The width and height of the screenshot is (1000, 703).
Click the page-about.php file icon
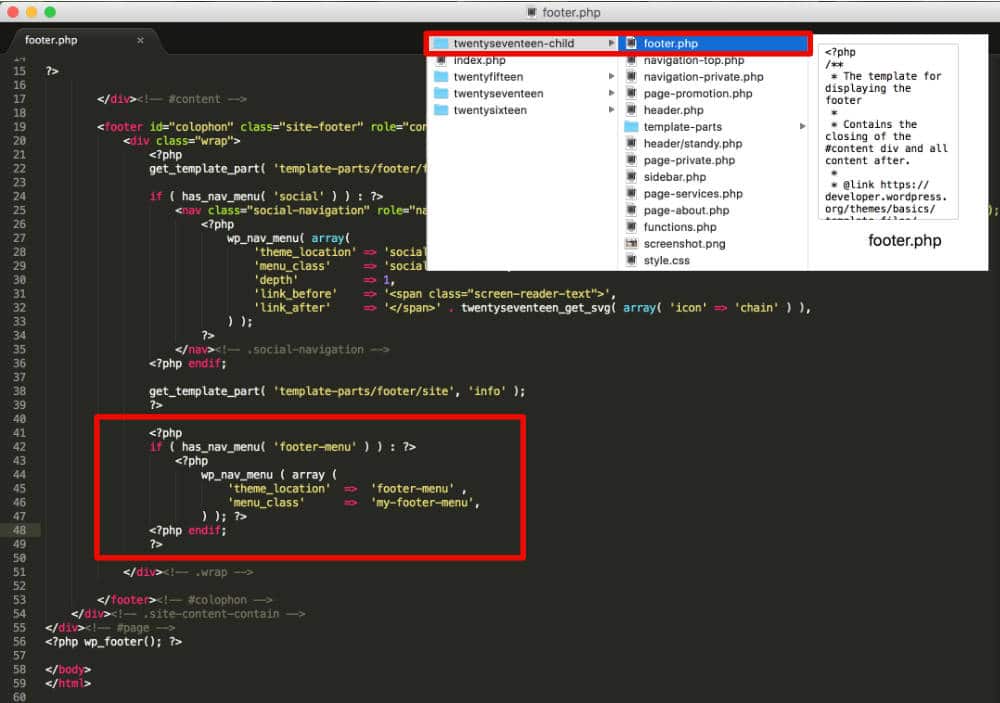coord(632,210)
